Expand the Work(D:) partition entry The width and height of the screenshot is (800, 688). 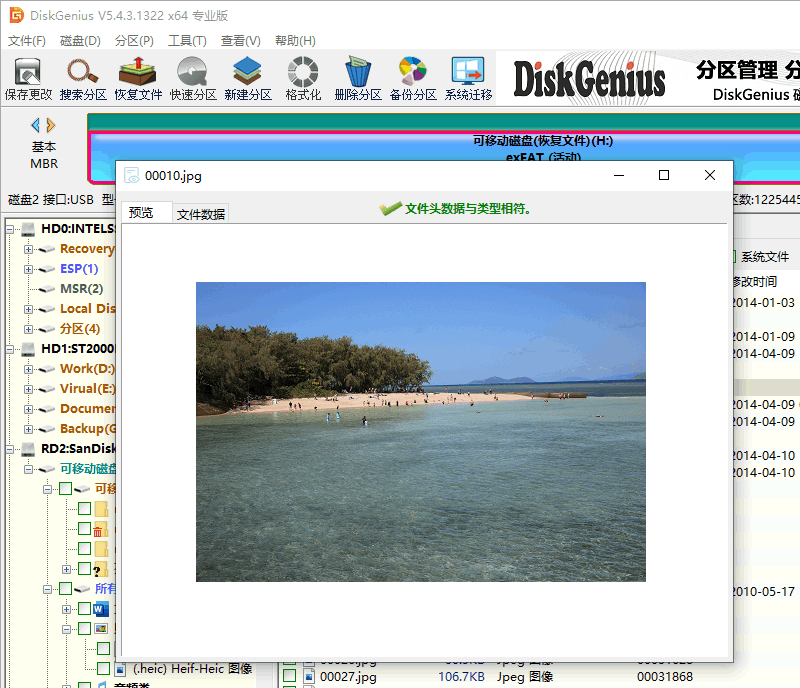click(29, 368)
